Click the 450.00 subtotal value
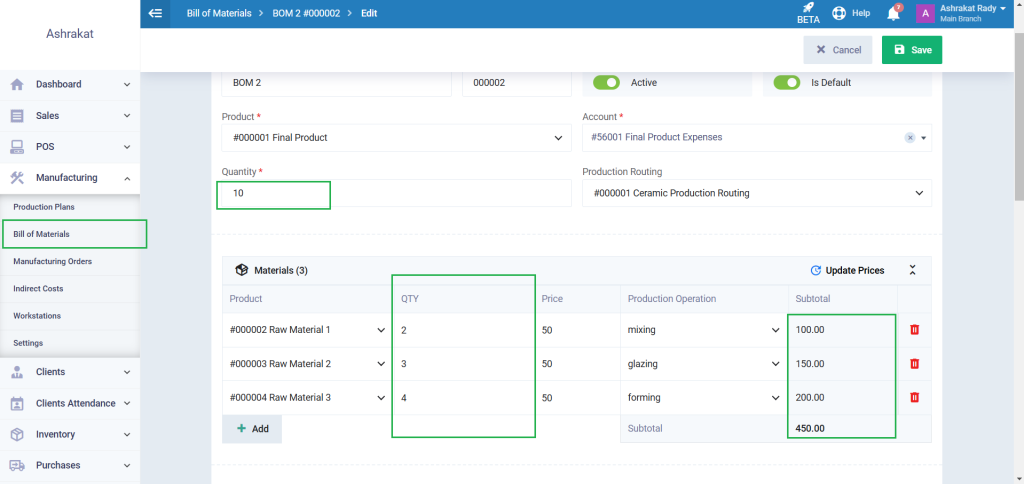The height and width of the screenshot is (484, 1024). pos(810,428)
